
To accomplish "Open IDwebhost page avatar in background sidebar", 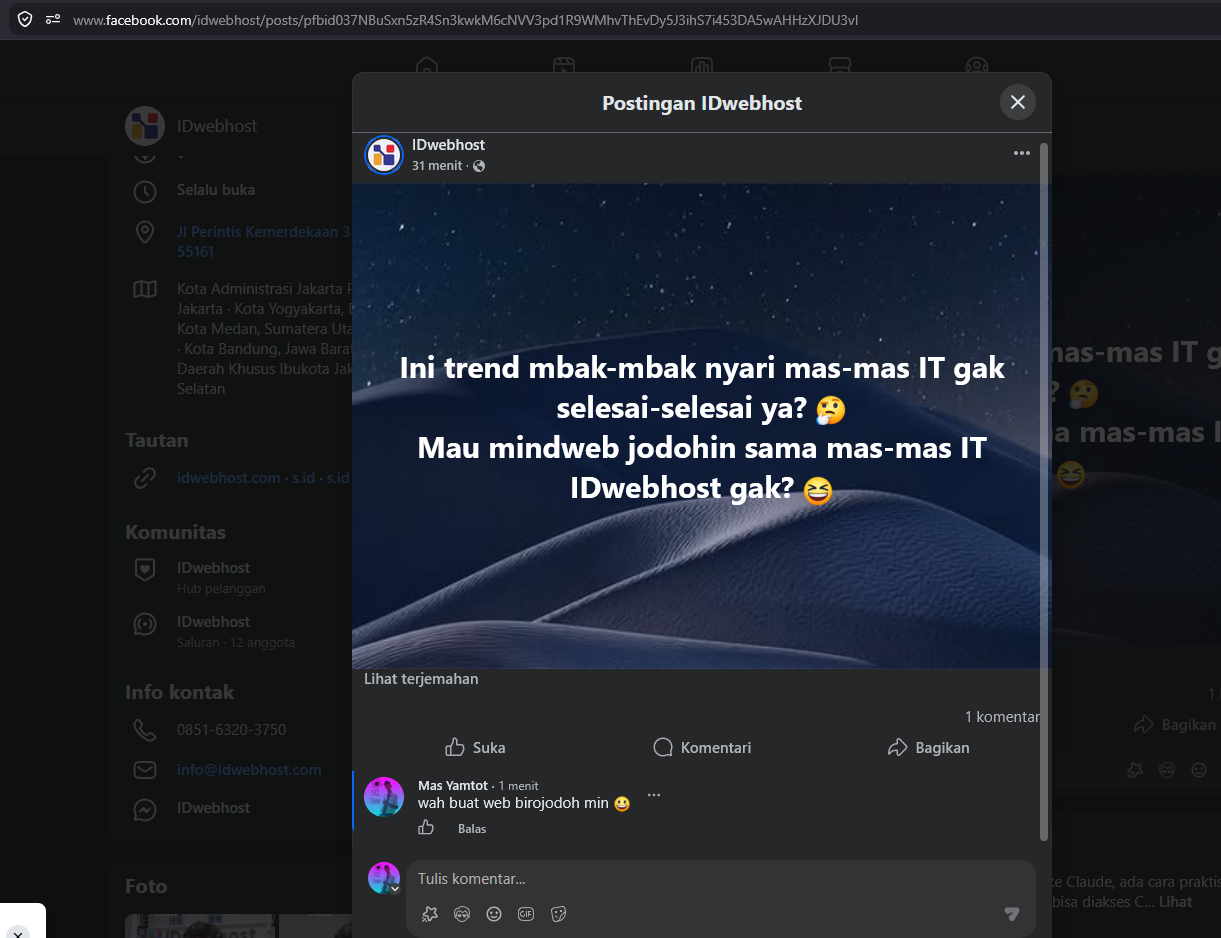I will tap(144, 126).
